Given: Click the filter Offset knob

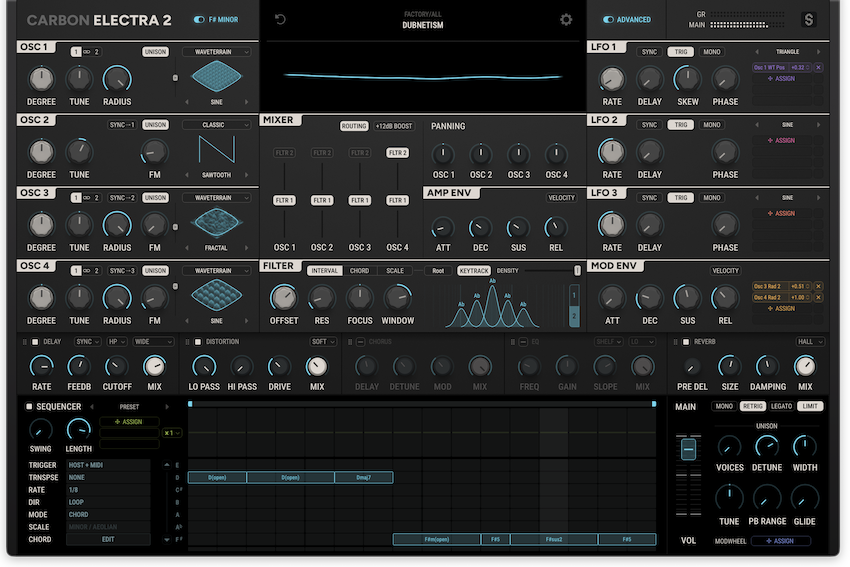Looking at the screenshot, I should [x=284, y=298].
